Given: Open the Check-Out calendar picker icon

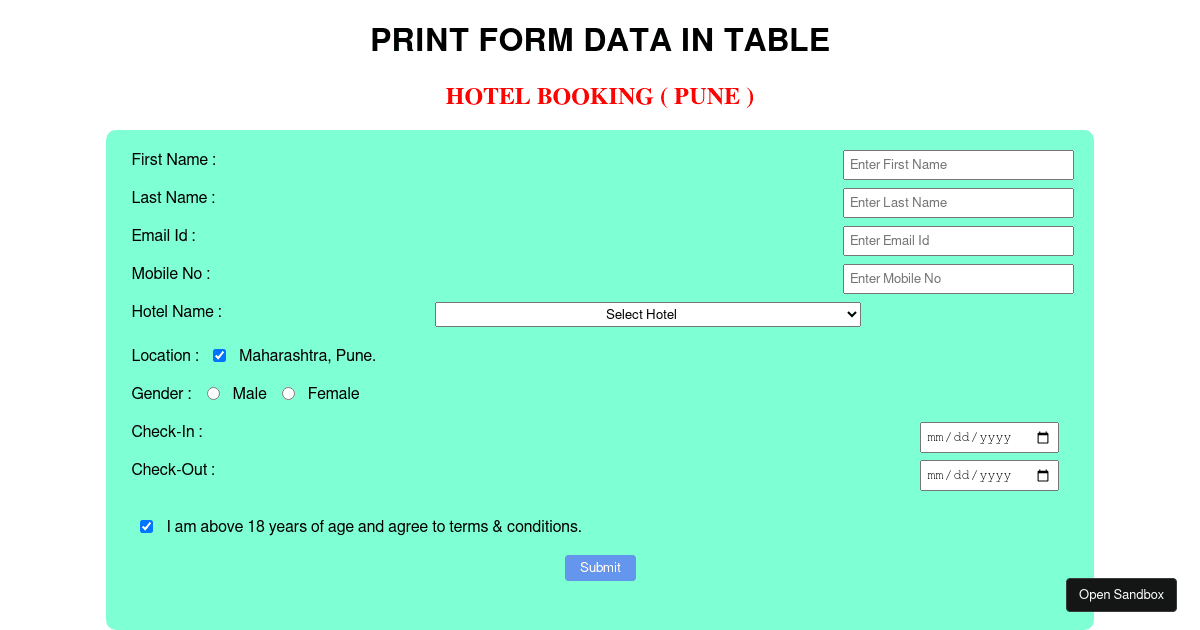Looking at the screenshot, I should [1043, 476].
